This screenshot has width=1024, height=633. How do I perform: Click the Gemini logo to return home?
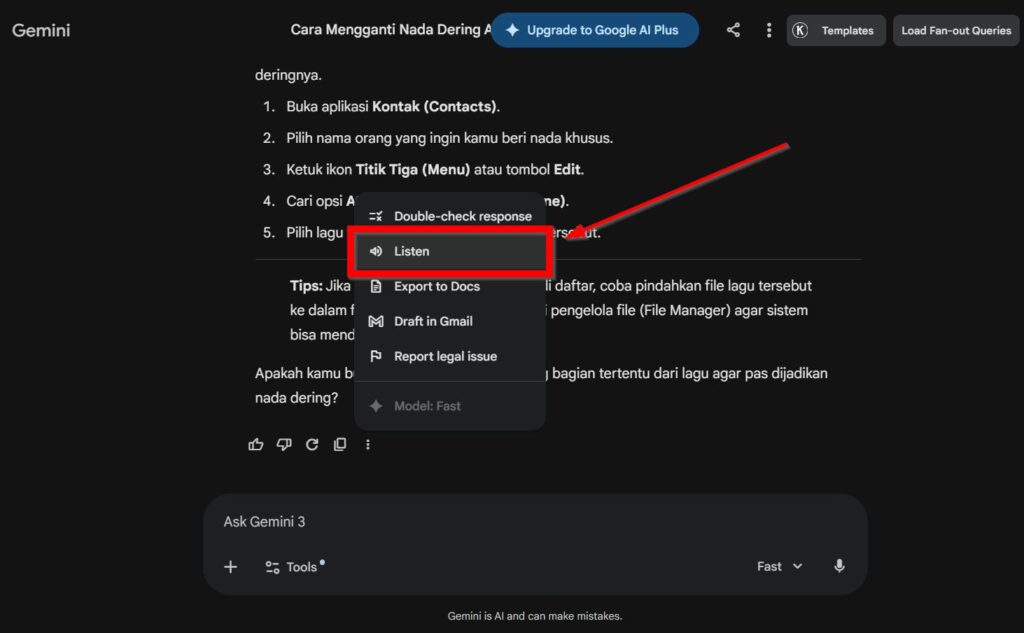point(40,30)
